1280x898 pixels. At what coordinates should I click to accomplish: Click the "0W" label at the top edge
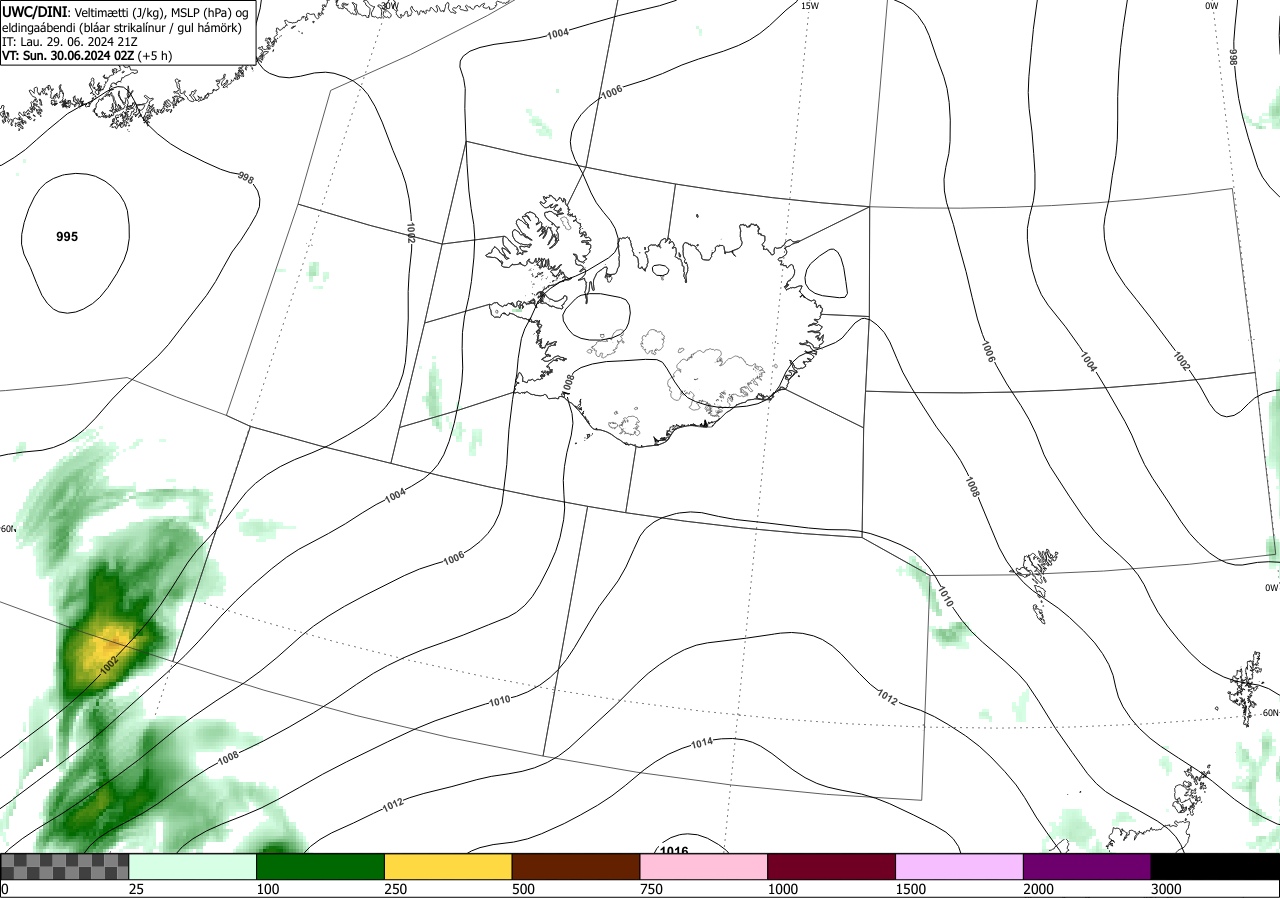[1211, 6]
